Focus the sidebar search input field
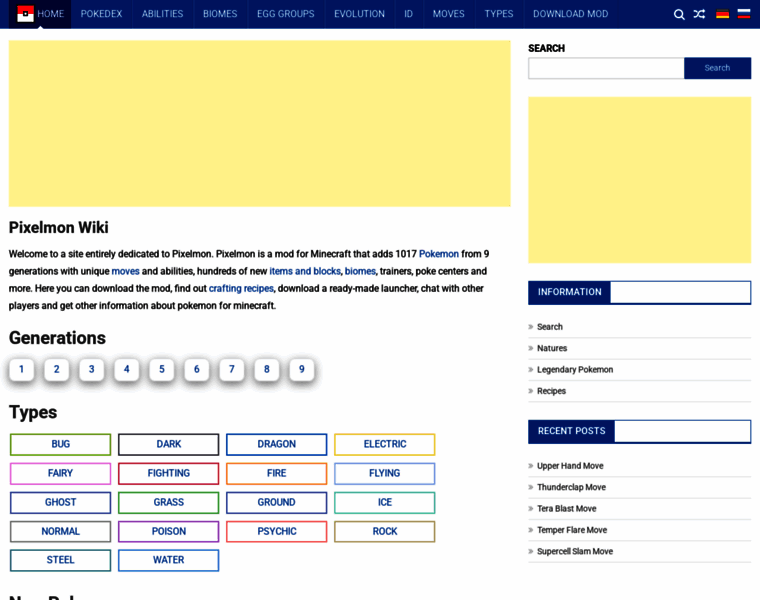 click(606, 68)
